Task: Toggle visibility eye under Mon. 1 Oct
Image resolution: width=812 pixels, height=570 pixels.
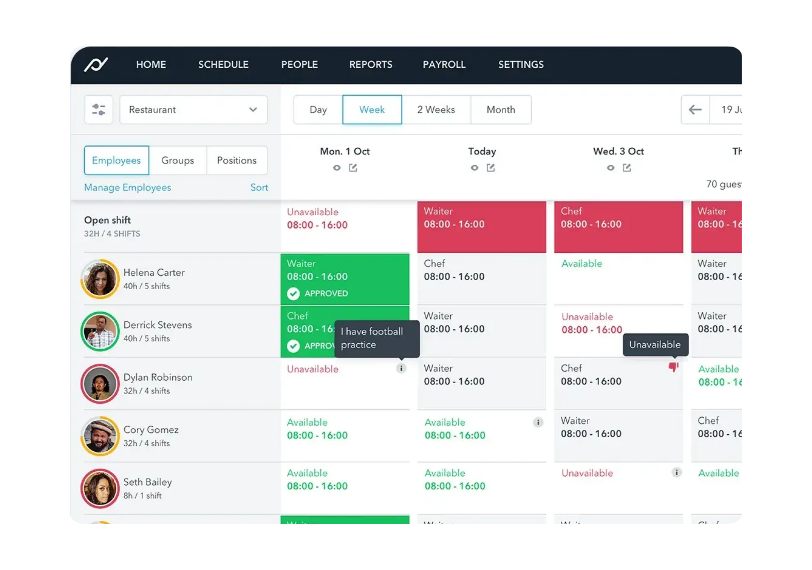Action: pos(337,168)
